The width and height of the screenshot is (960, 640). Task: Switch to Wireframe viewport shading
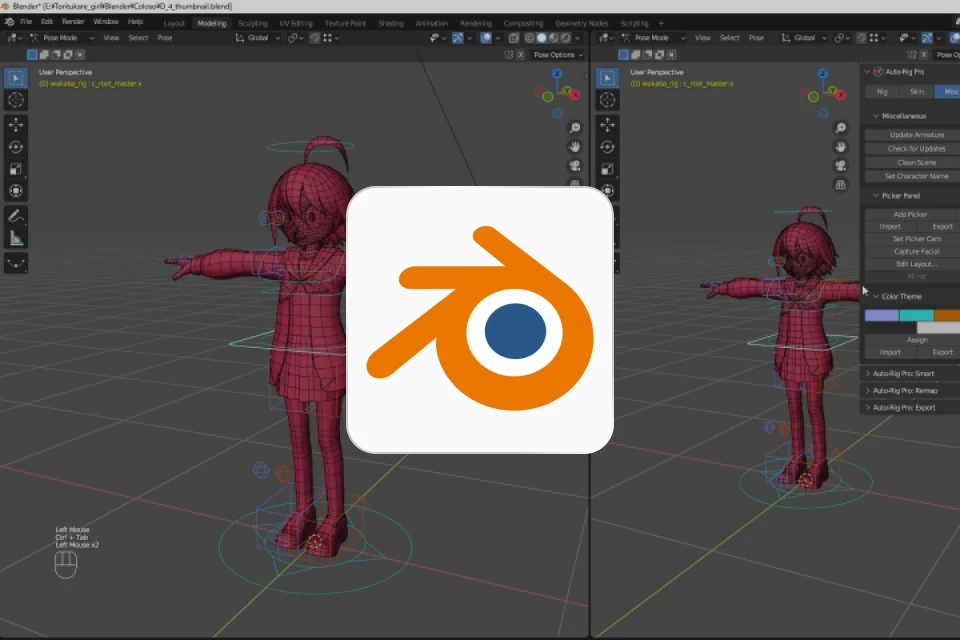pos(530,38)
